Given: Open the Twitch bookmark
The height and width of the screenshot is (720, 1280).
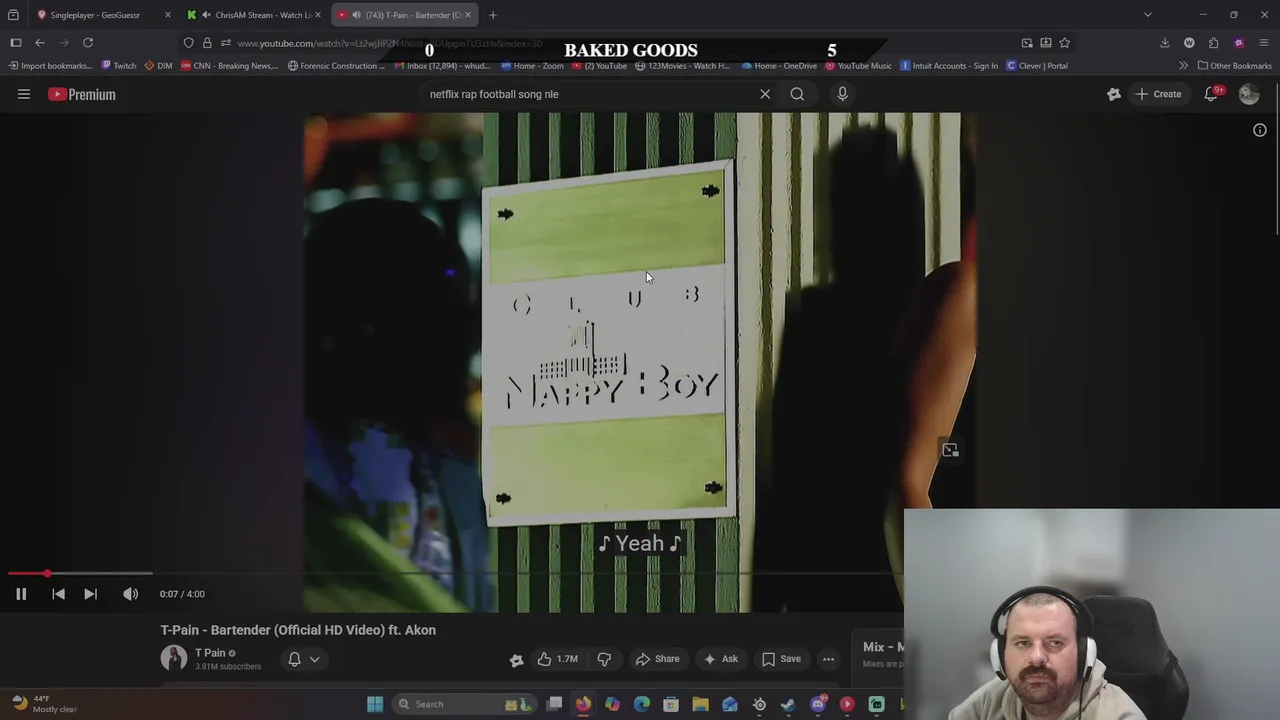Looking at the screenshot, I should tap(118, 66).
